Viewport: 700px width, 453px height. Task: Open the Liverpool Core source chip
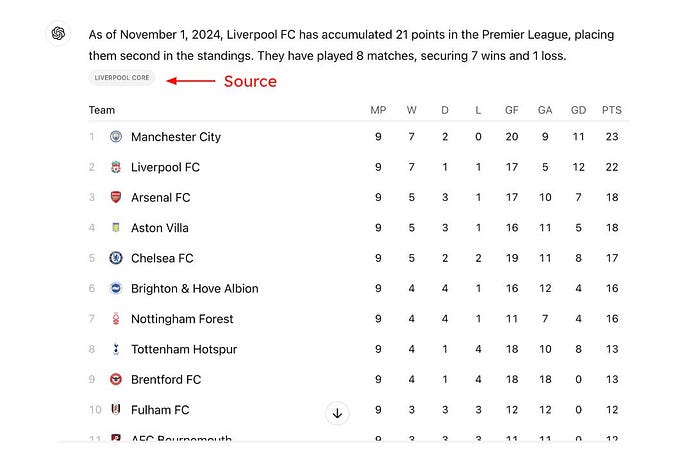pos(122,78)
